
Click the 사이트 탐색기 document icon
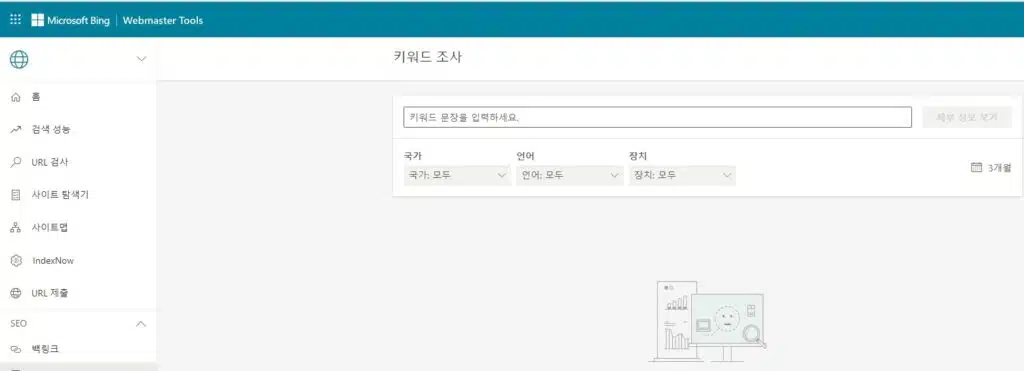point(16,195)
